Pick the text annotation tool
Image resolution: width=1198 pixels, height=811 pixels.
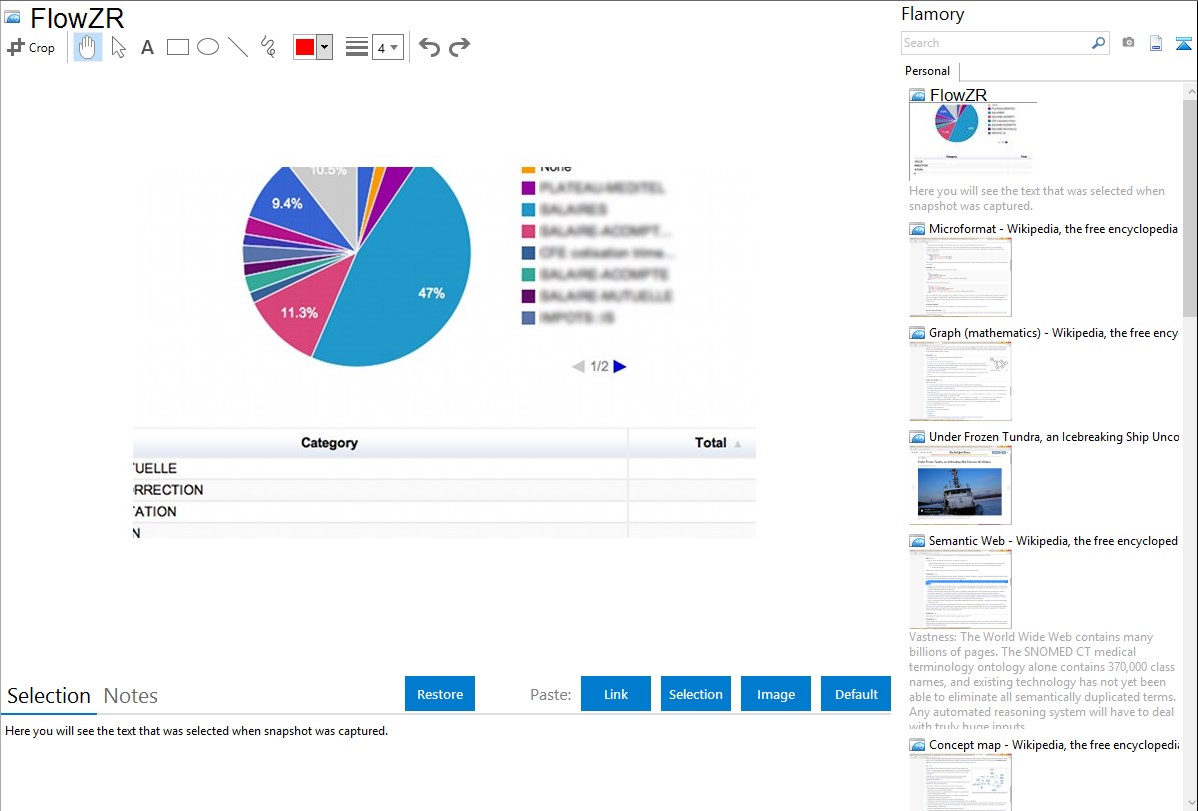click(x=147, y=47)
